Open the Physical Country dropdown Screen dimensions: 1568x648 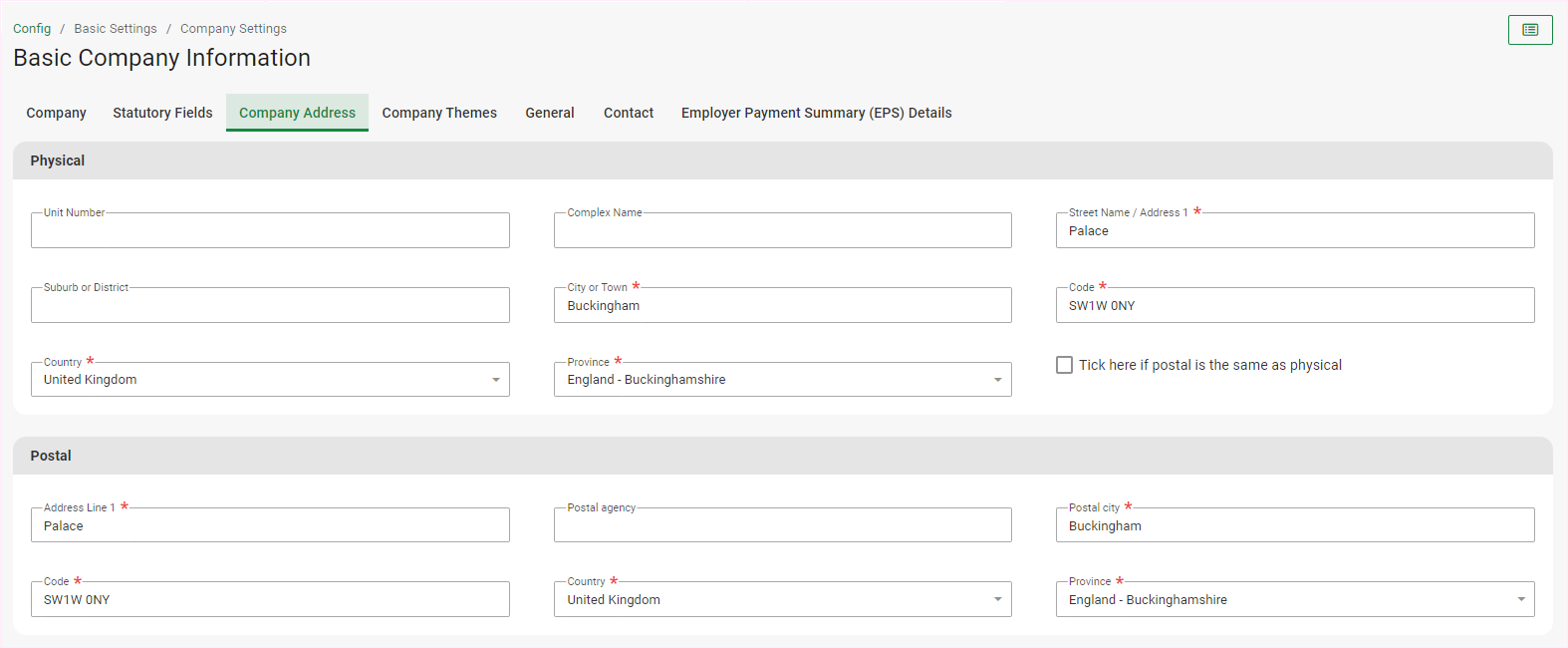[270, 380]
